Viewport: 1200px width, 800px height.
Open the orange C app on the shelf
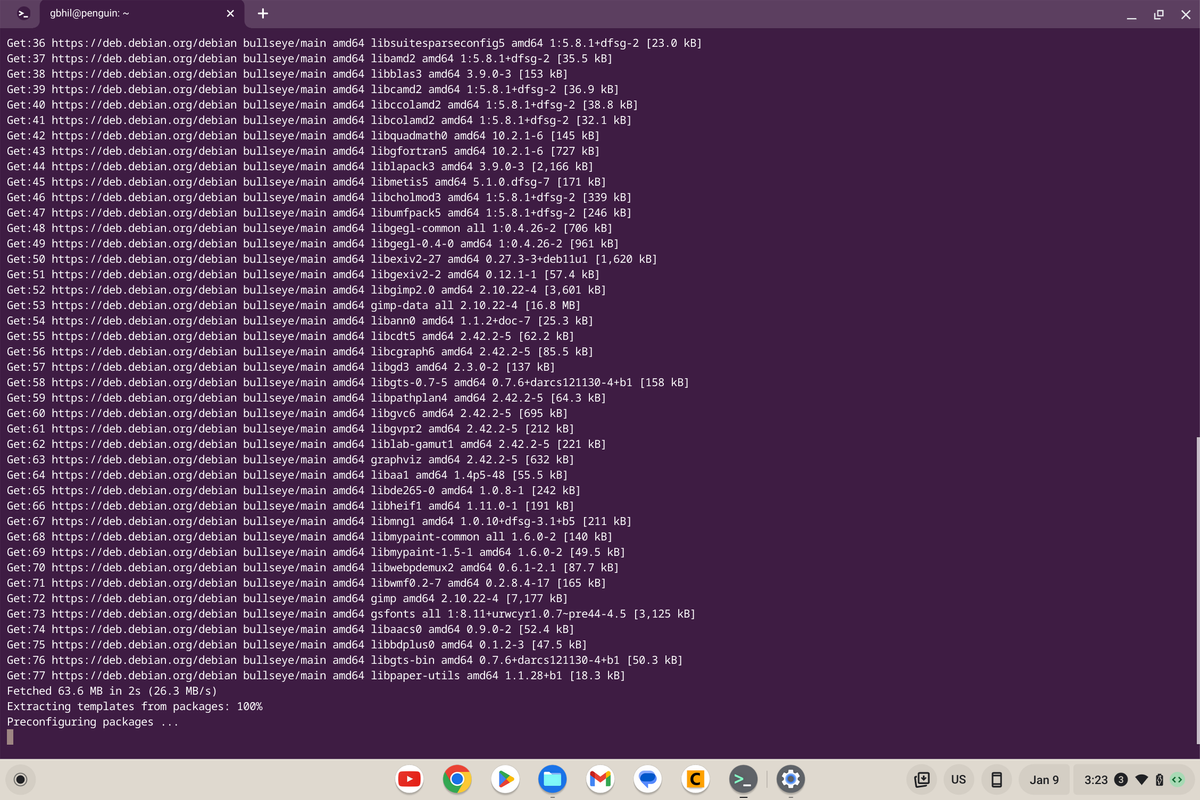(695, 779)
